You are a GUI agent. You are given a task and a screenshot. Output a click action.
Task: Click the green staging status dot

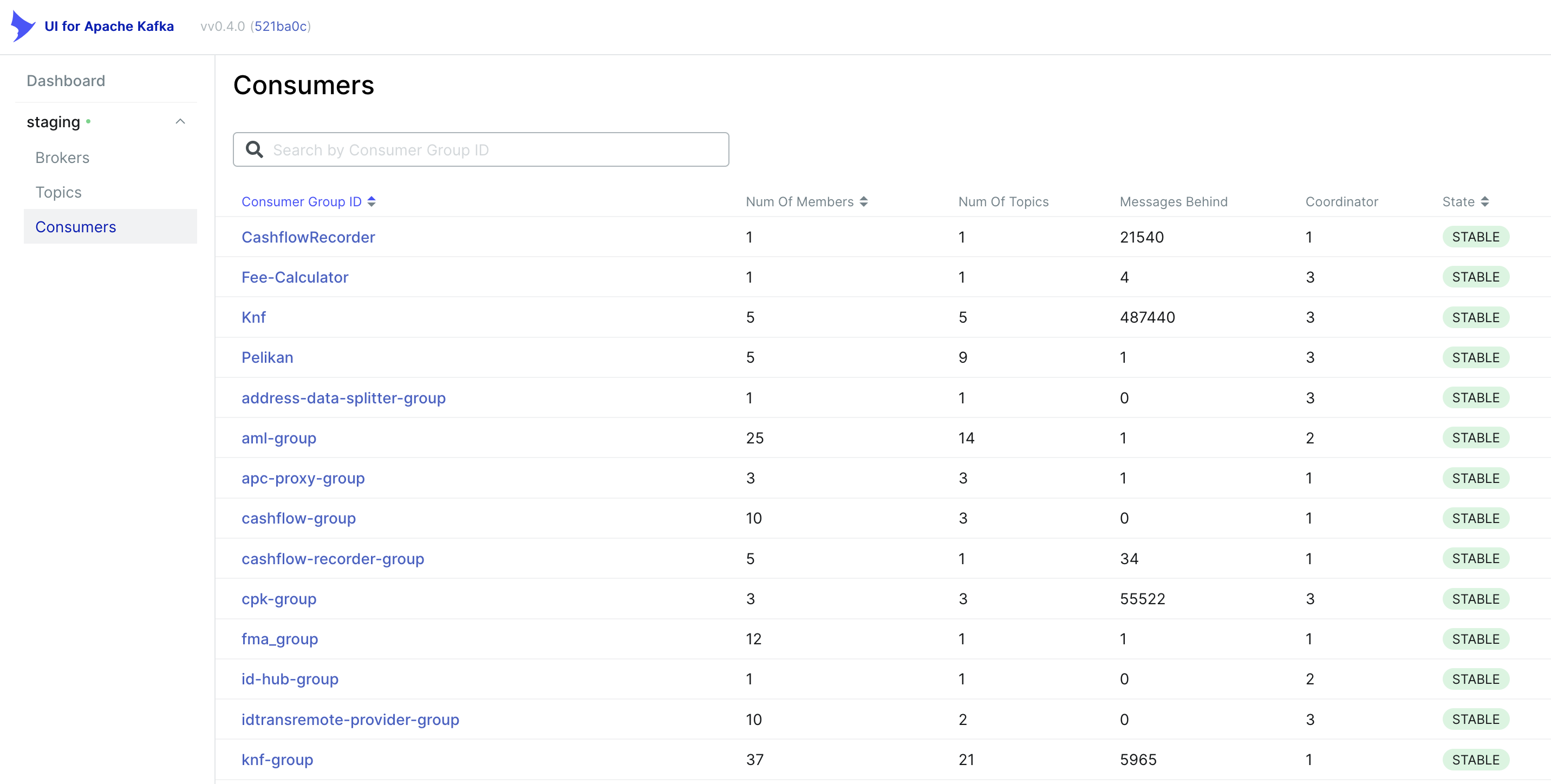[88, 122]
